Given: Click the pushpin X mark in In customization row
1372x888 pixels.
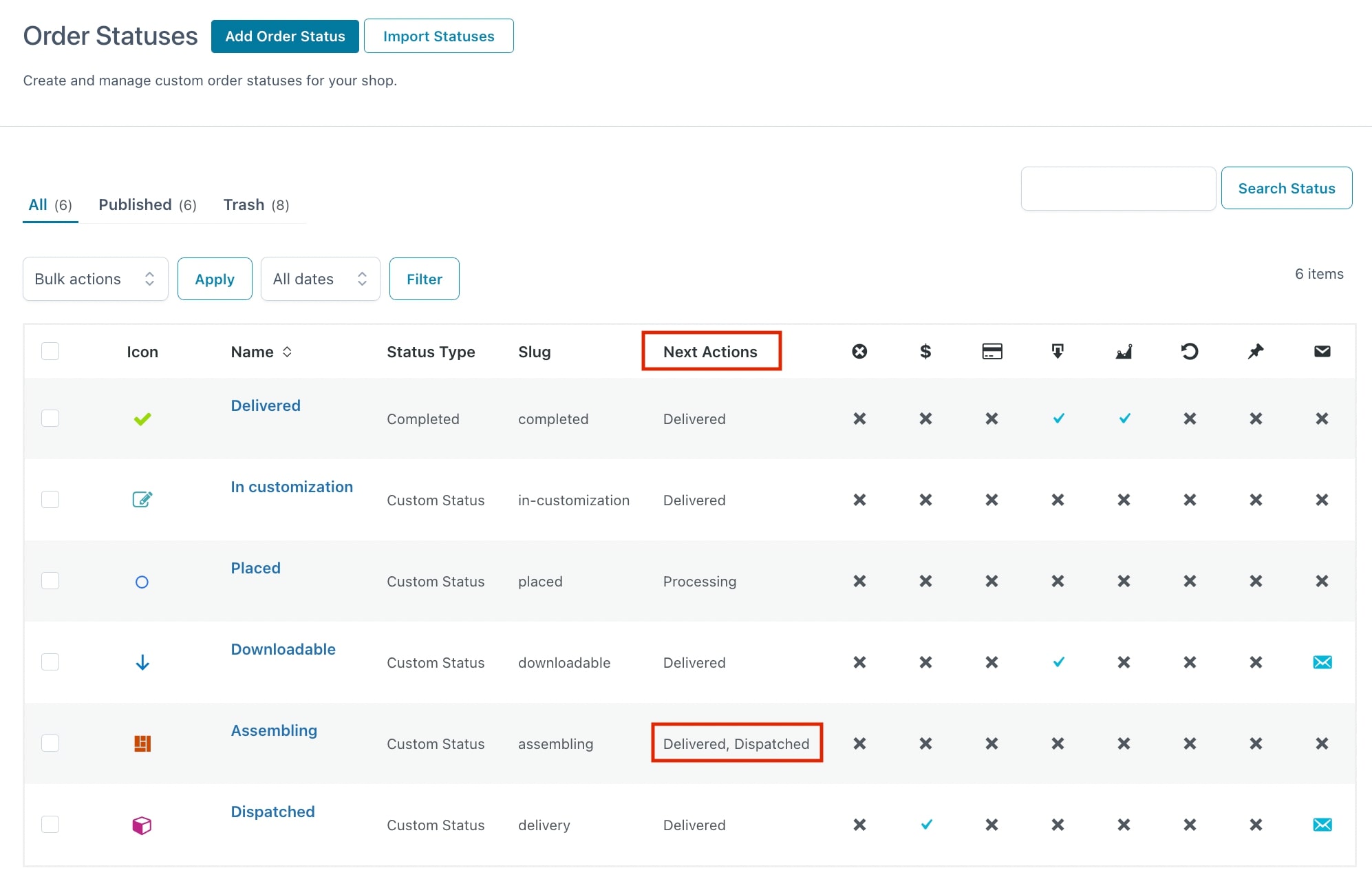Looking at the screenshot, I should (x=1256, y=500).
